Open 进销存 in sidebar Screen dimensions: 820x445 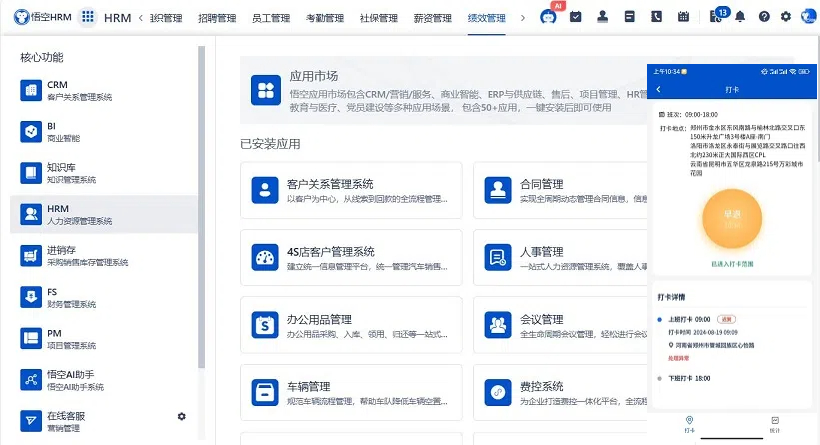(x=104, y=255)
